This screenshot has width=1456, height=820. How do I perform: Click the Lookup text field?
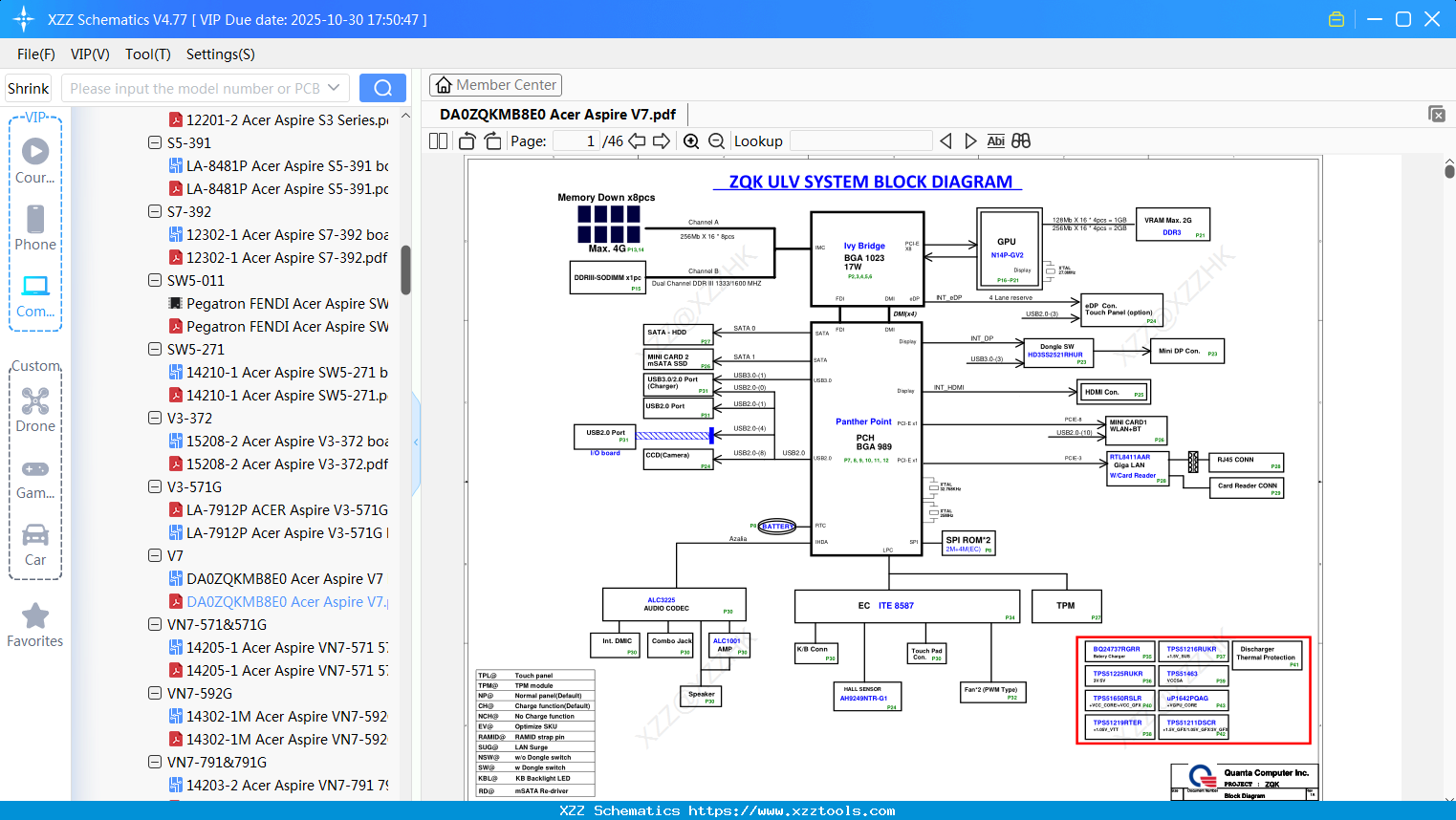[x=861, y=140]
